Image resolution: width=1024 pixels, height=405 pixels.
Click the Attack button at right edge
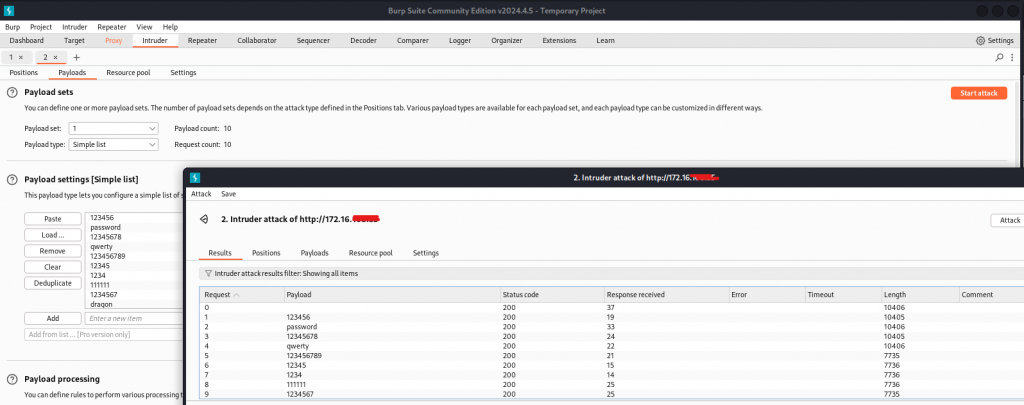click(x=1007, y=221)
